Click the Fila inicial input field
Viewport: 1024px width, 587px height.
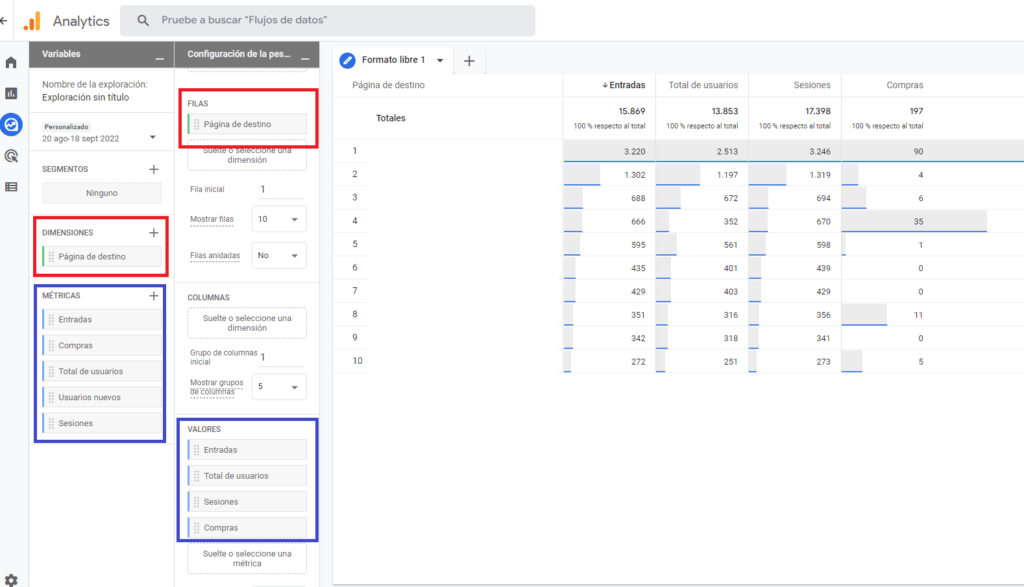(x=281, y=189)
